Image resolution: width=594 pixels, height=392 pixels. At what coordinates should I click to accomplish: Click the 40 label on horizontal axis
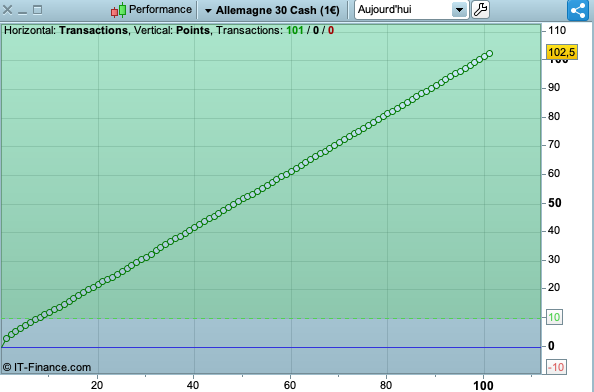click(193, 385)
